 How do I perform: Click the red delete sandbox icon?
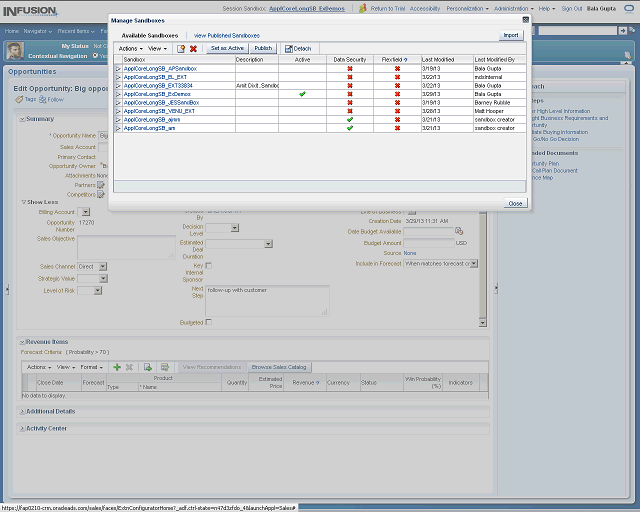(193, 48)
